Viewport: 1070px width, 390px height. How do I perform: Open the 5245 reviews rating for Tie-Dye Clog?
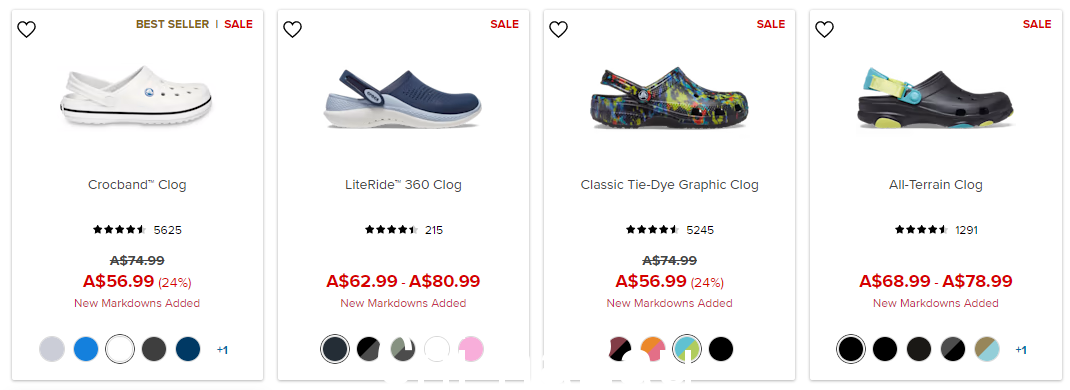click(x=669, y=230)
